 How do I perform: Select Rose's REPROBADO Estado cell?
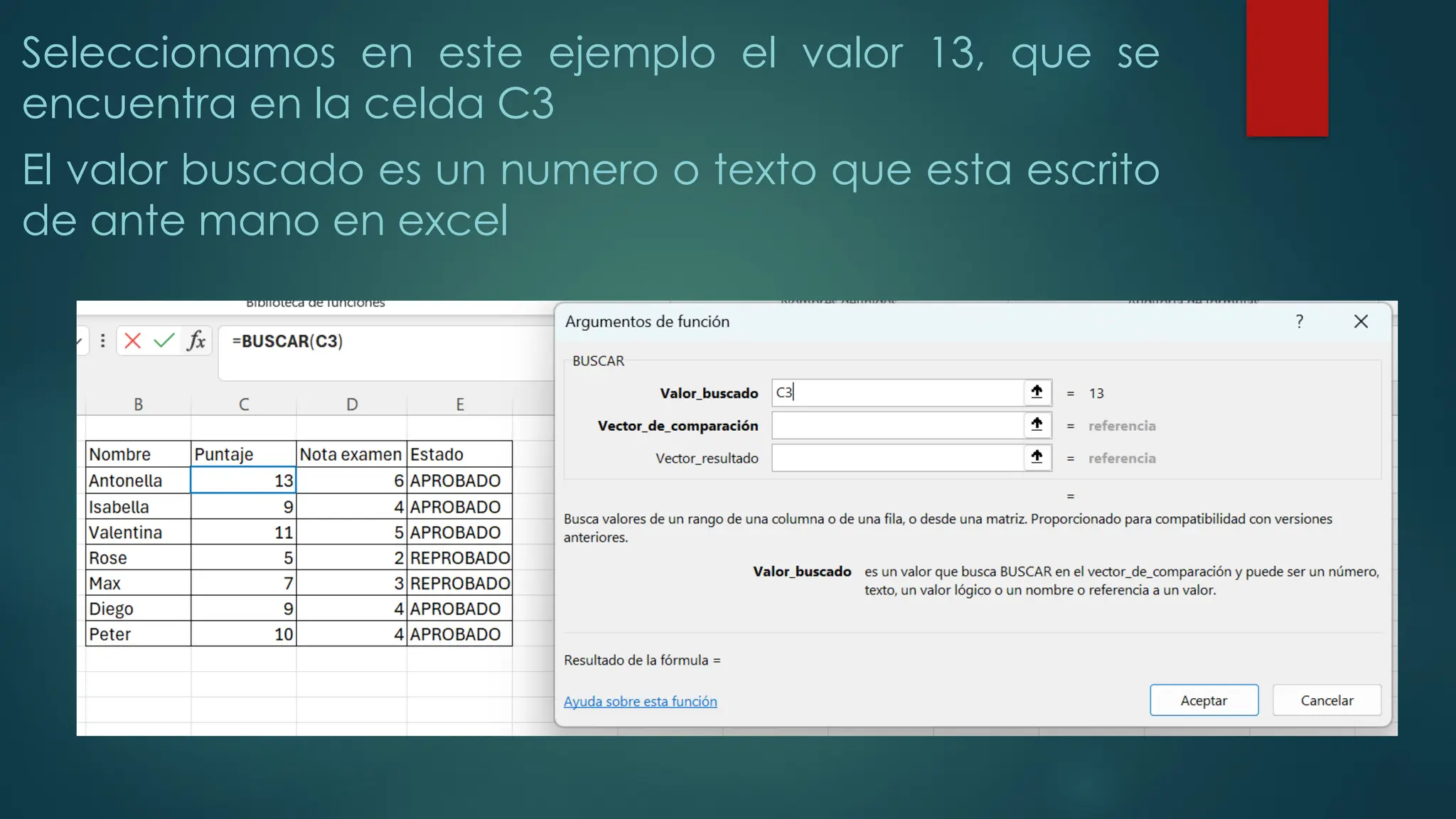[460, 558]
